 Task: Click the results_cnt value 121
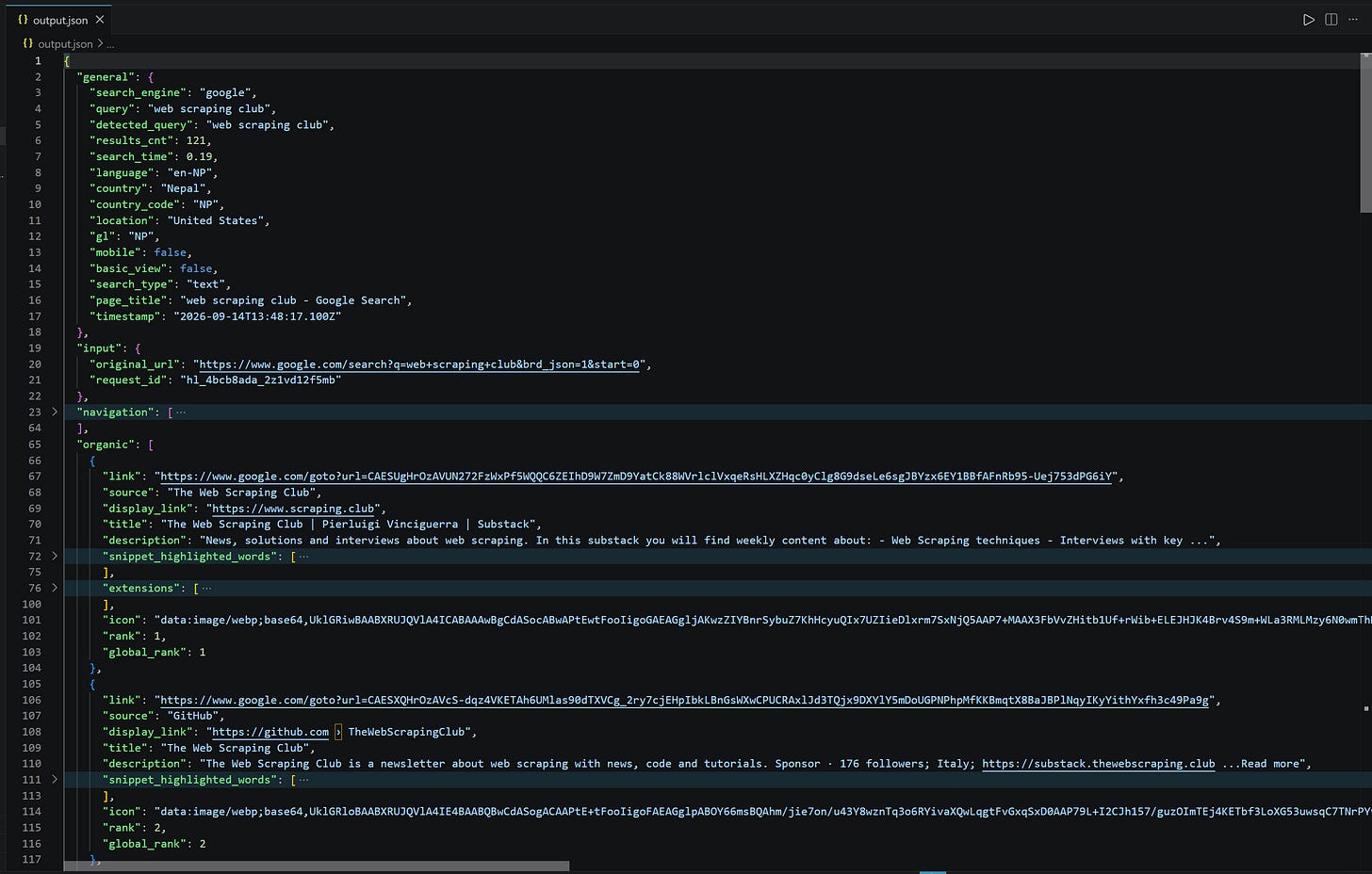[x=195, y=140]
